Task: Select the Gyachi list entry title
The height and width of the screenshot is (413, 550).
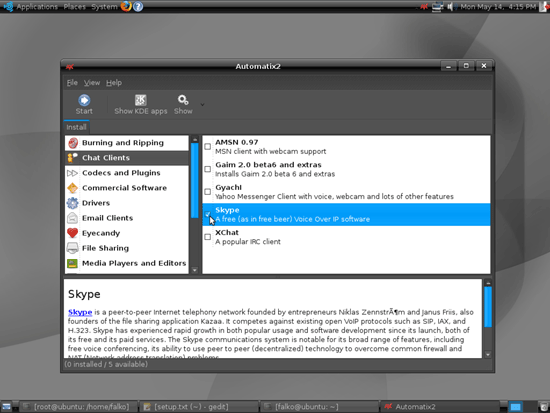Action: tap(228, 187)
